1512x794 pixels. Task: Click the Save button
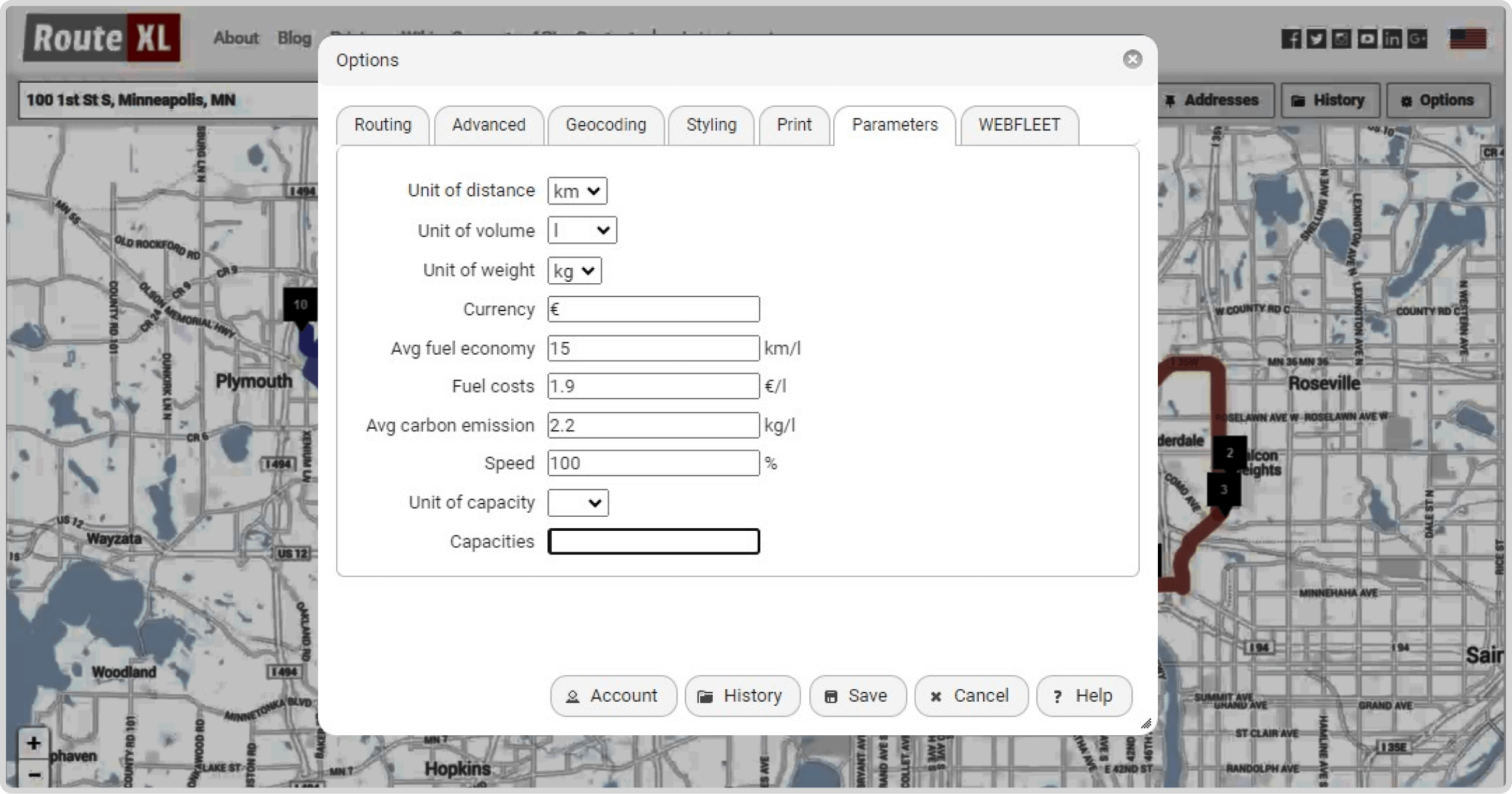[x=855, y=695]
